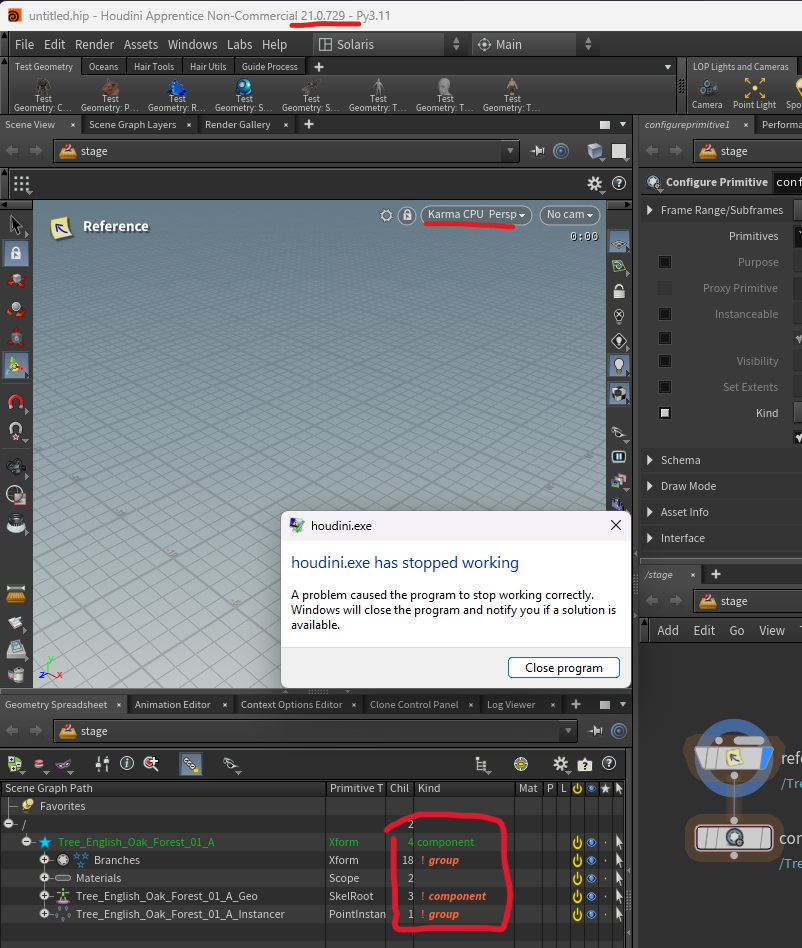Click the Test Geometry Pig Head shelf tool

109,95
